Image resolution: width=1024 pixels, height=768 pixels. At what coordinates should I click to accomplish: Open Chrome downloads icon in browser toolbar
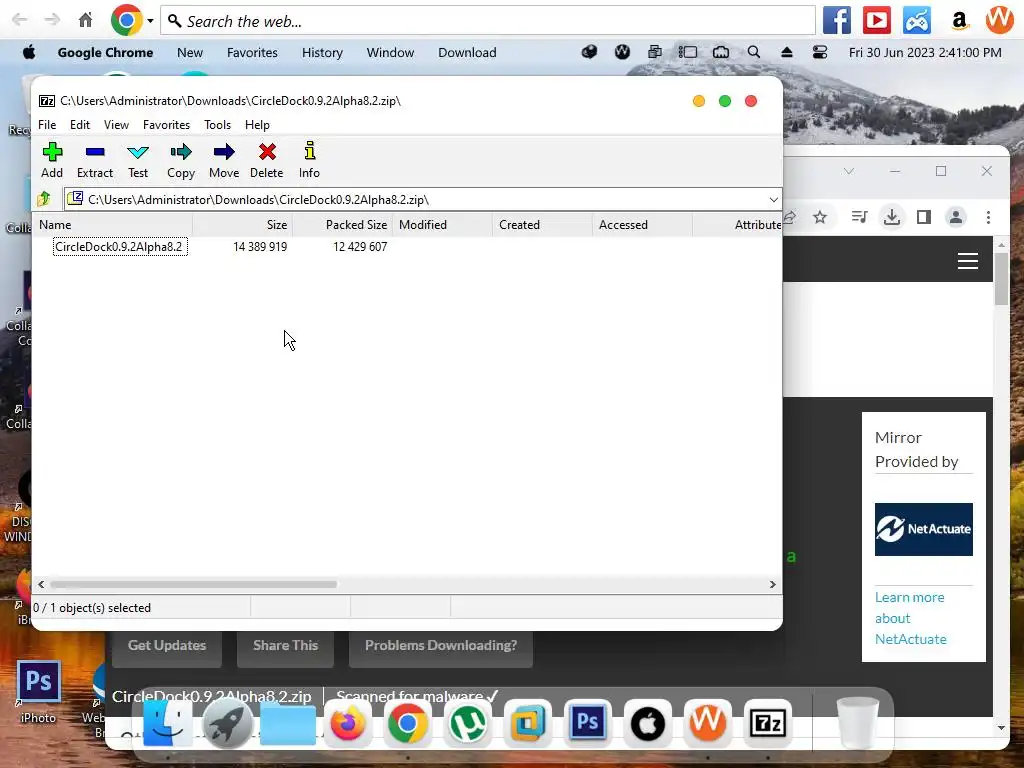[891, 217]
